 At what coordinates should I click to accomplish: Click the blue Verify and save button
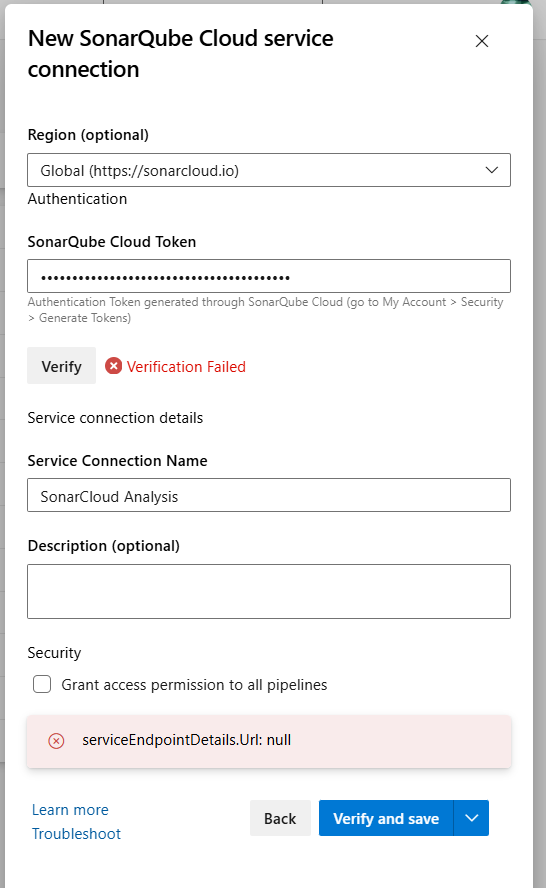tap(386, 818)
